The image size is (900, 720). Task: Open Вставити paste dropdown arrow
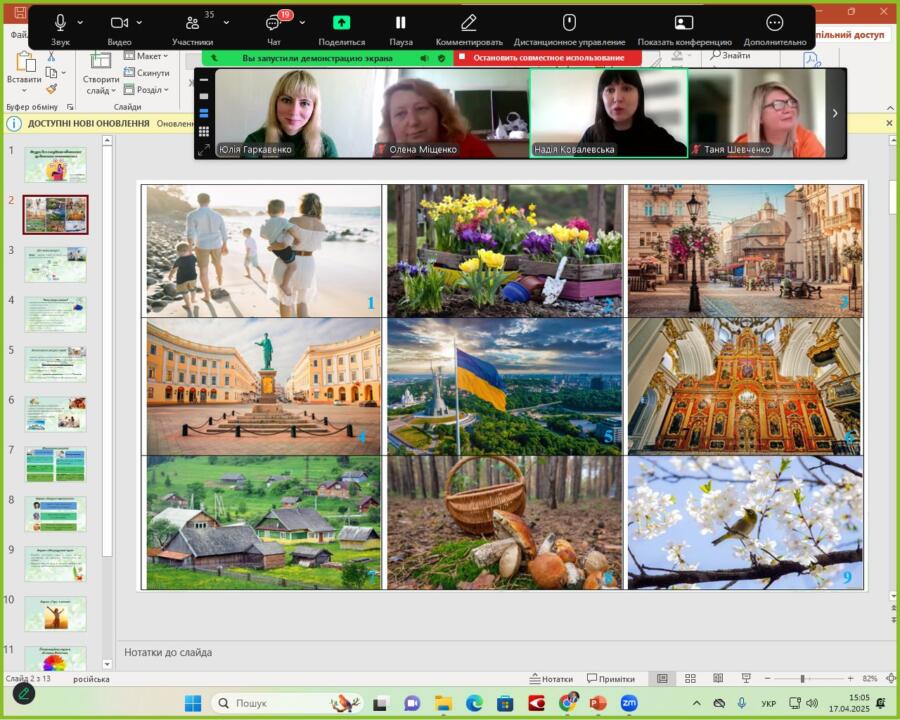coord(24,91)
